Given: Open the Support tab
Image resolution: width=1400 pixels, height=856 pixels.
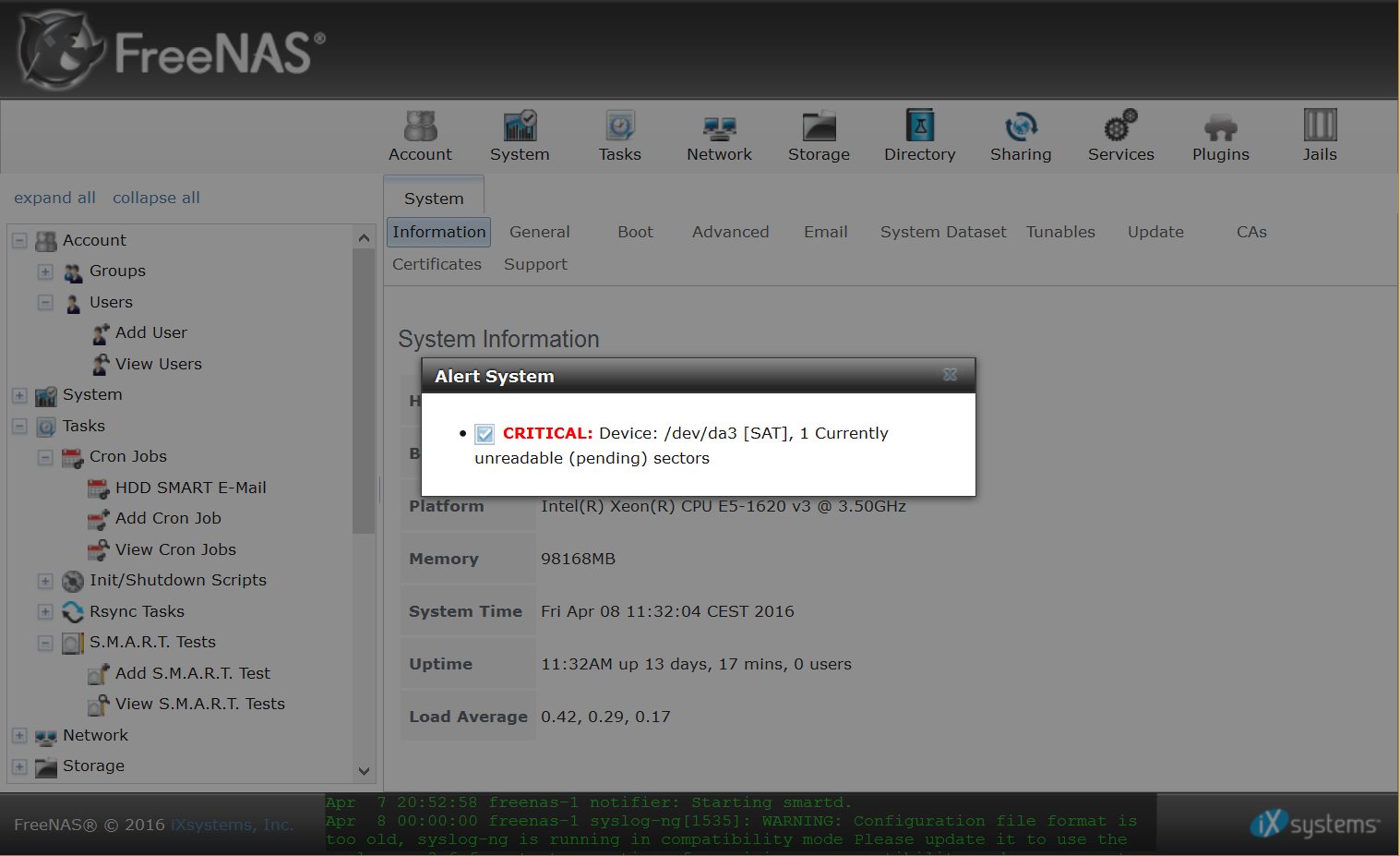Looking at the screenshot, I should point(535,264).
